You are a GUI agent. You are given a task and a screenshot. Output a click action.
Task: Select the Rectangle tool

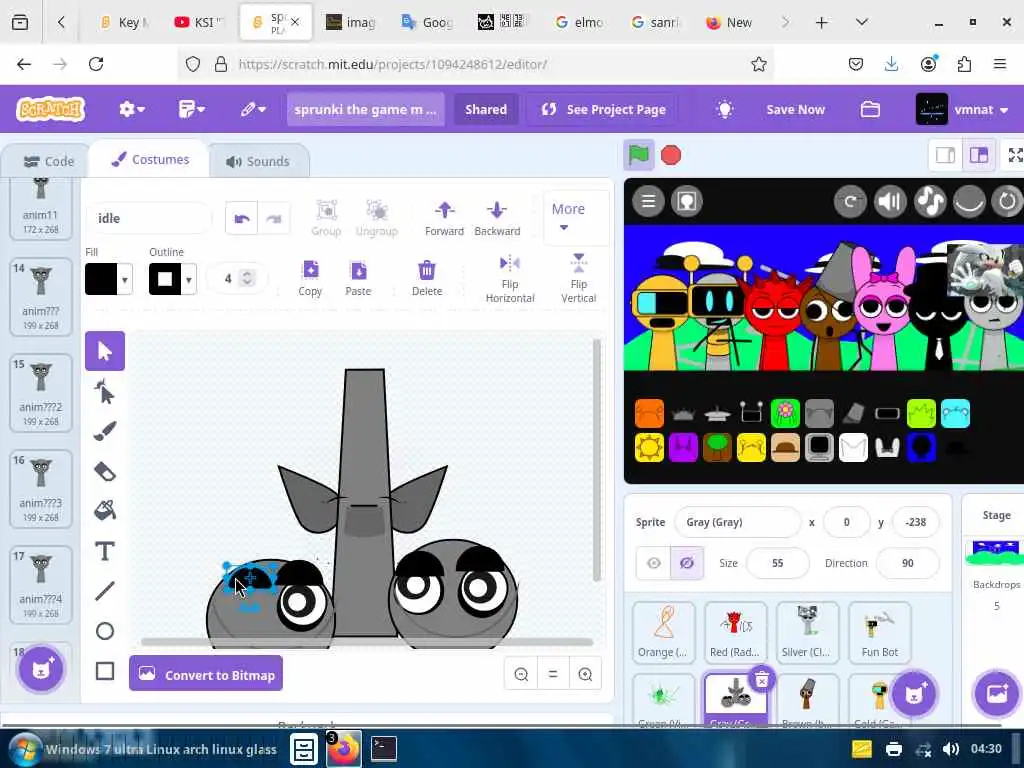click(x=104, y=671)
